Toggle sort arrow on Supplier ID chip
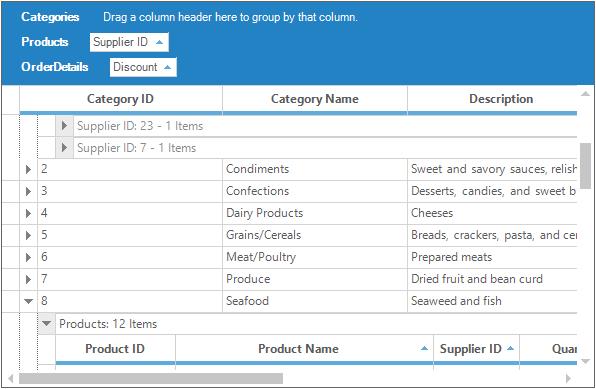The image size is (596, 389). click(160, 42)
